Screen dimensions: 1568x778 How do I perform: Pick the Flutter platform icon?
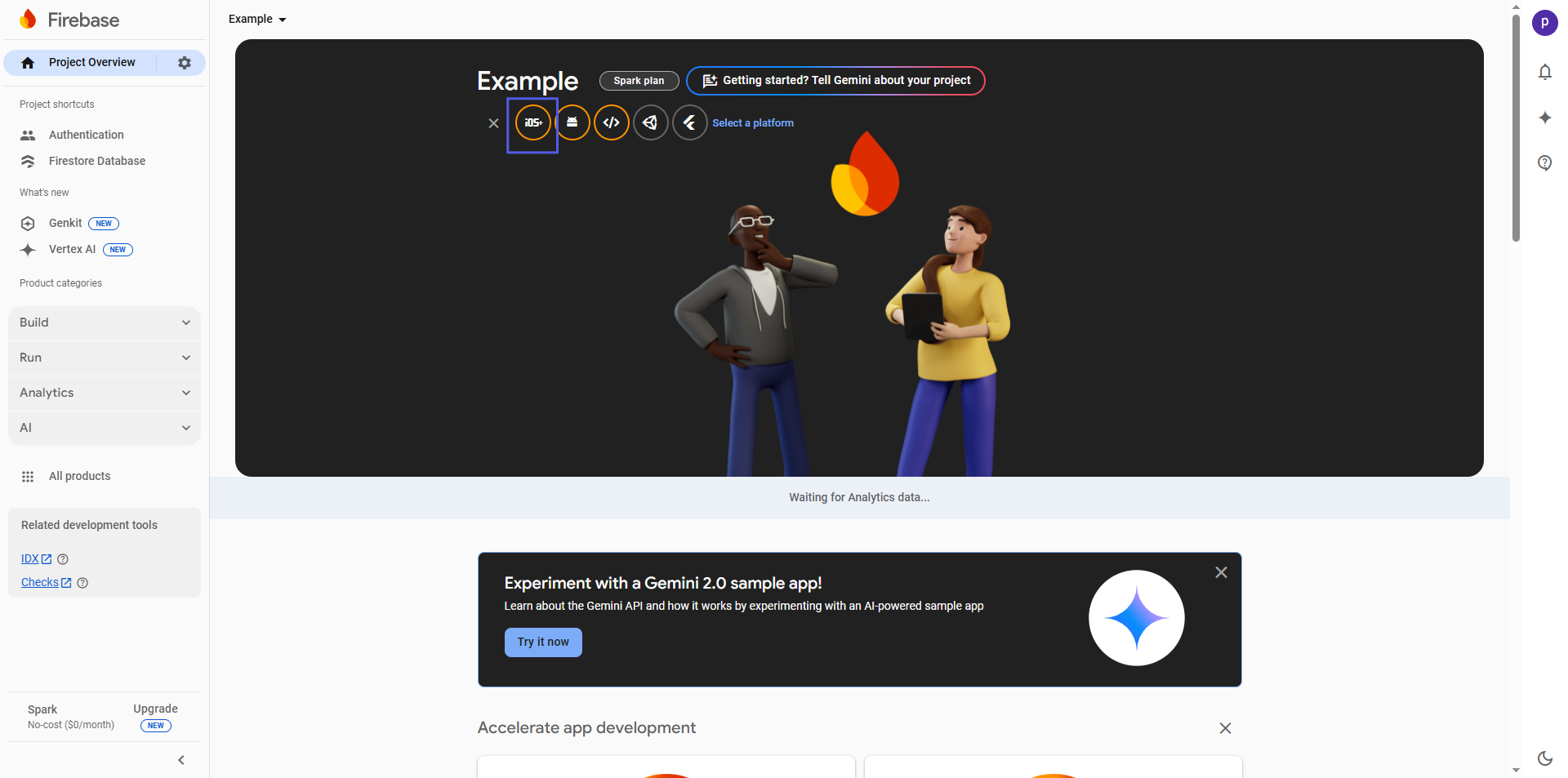click(689, 123)
